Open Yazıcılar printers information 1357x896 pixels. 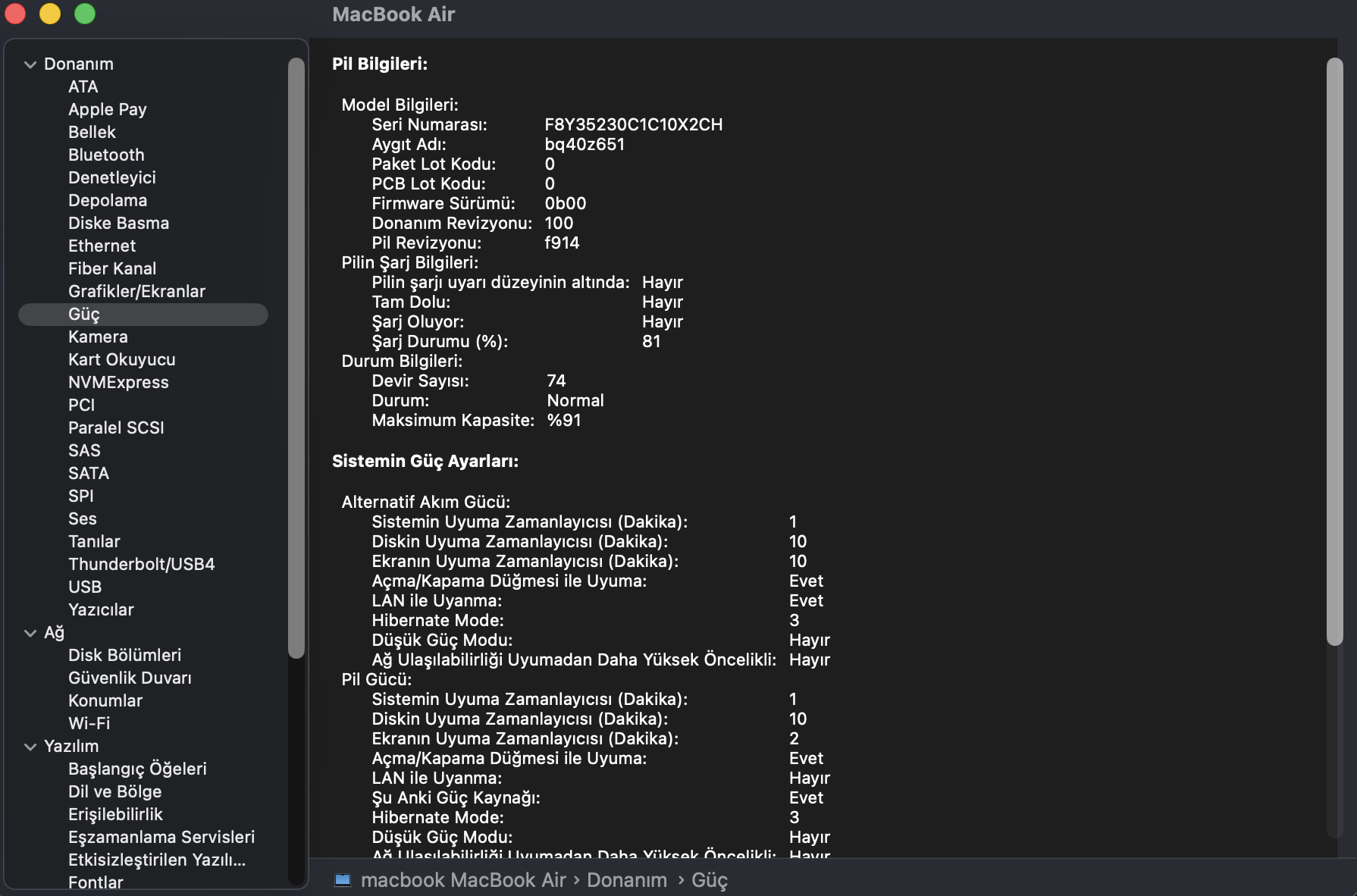[x=101, y=610]
